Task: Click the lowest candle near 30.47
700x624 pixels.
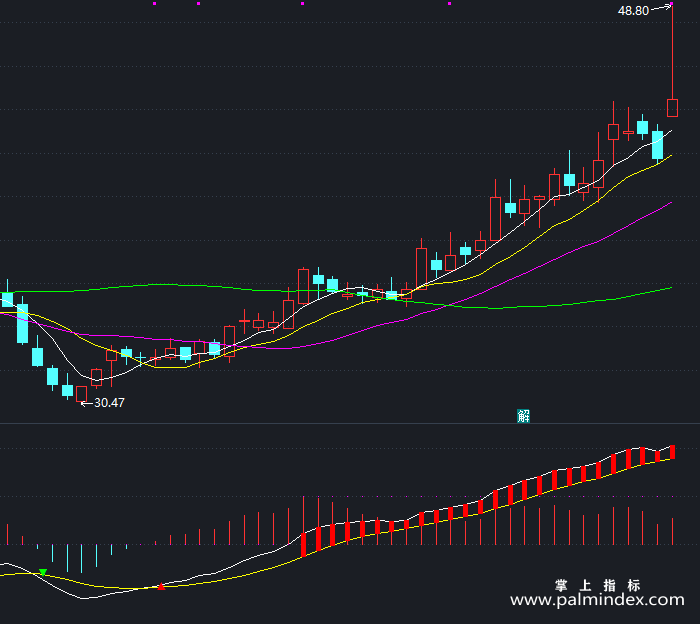Action: [x=82, y=394]
